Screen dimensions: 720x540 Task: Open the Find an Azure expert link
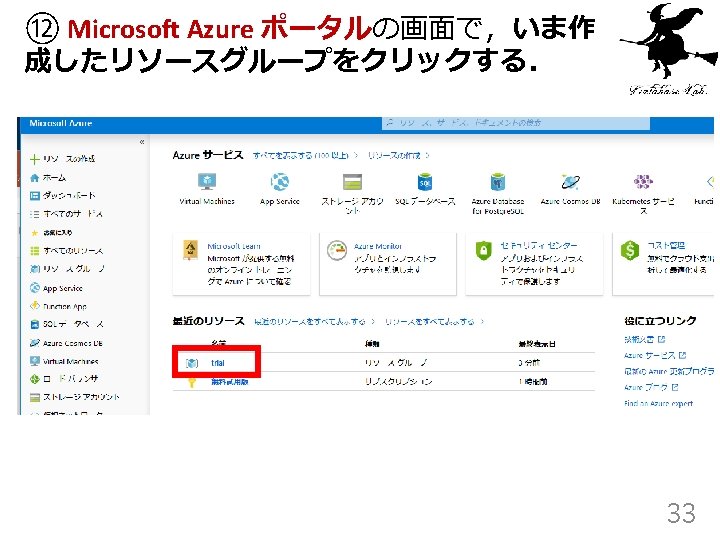click(x=658, y=404)
